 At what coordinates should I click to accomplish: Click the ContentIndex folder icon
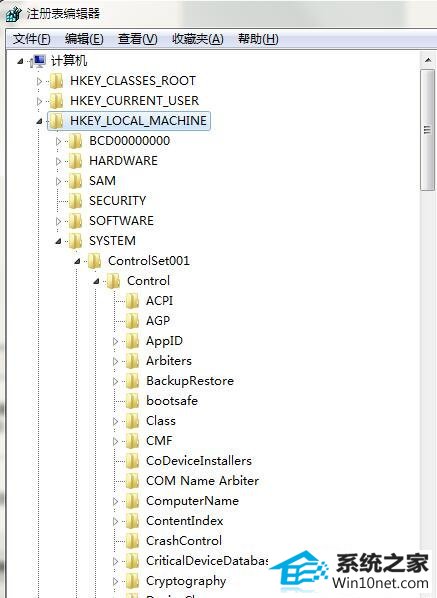click(x=133, y=521)
